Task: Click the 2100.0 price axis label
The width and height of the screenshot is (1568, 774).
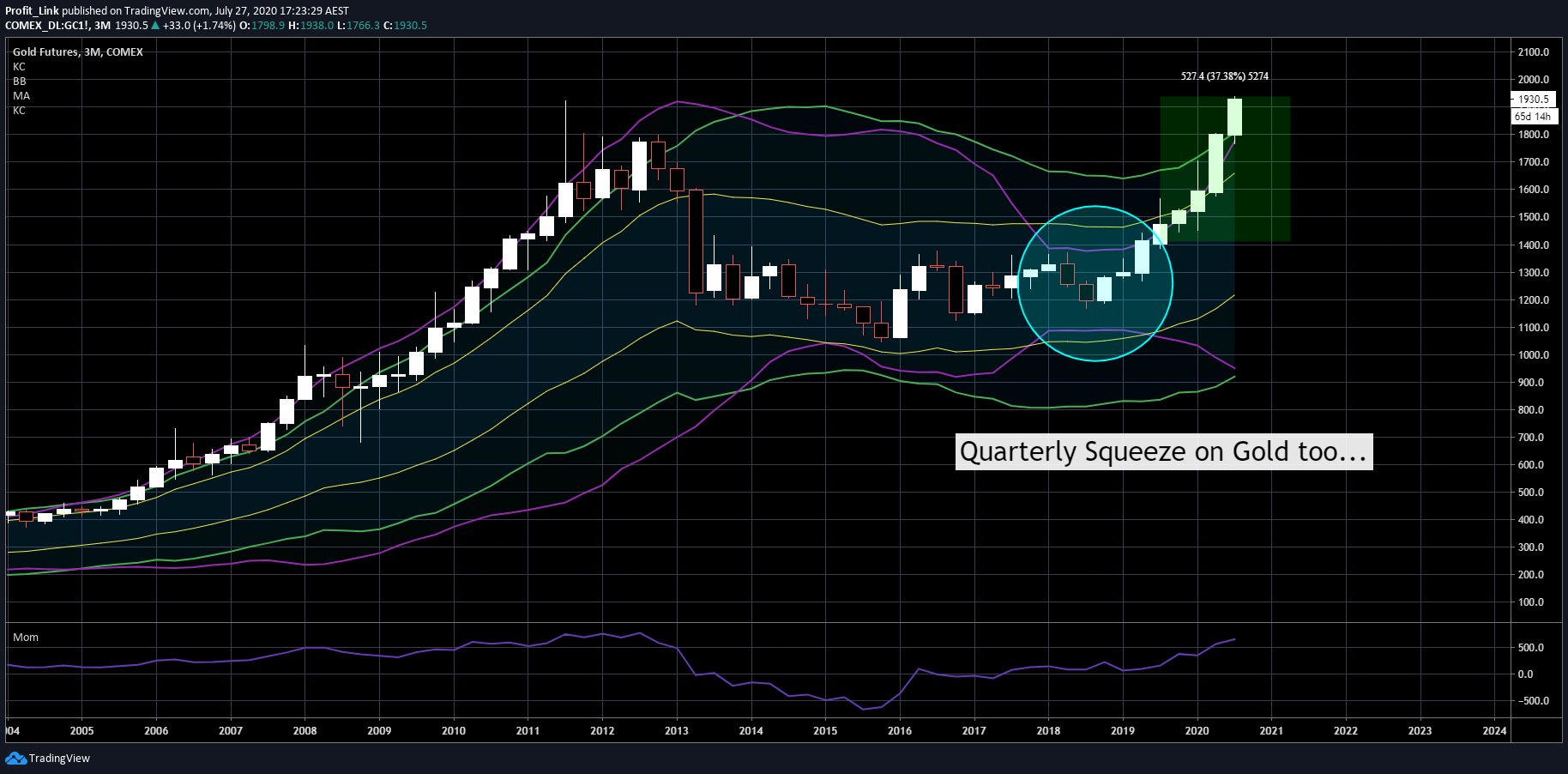Action: tap(1533, 52)
